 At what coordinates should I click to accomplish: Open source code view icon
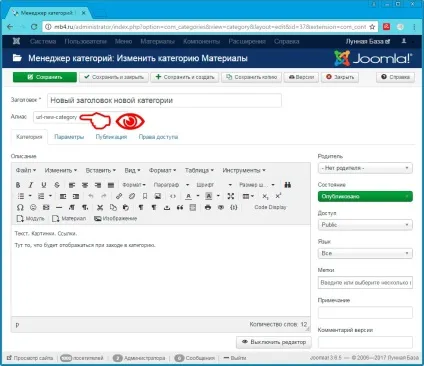pos(173,196)
